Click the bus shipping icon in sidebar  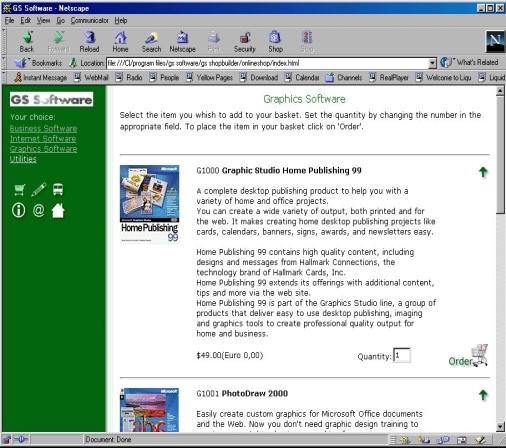point(58,189)
